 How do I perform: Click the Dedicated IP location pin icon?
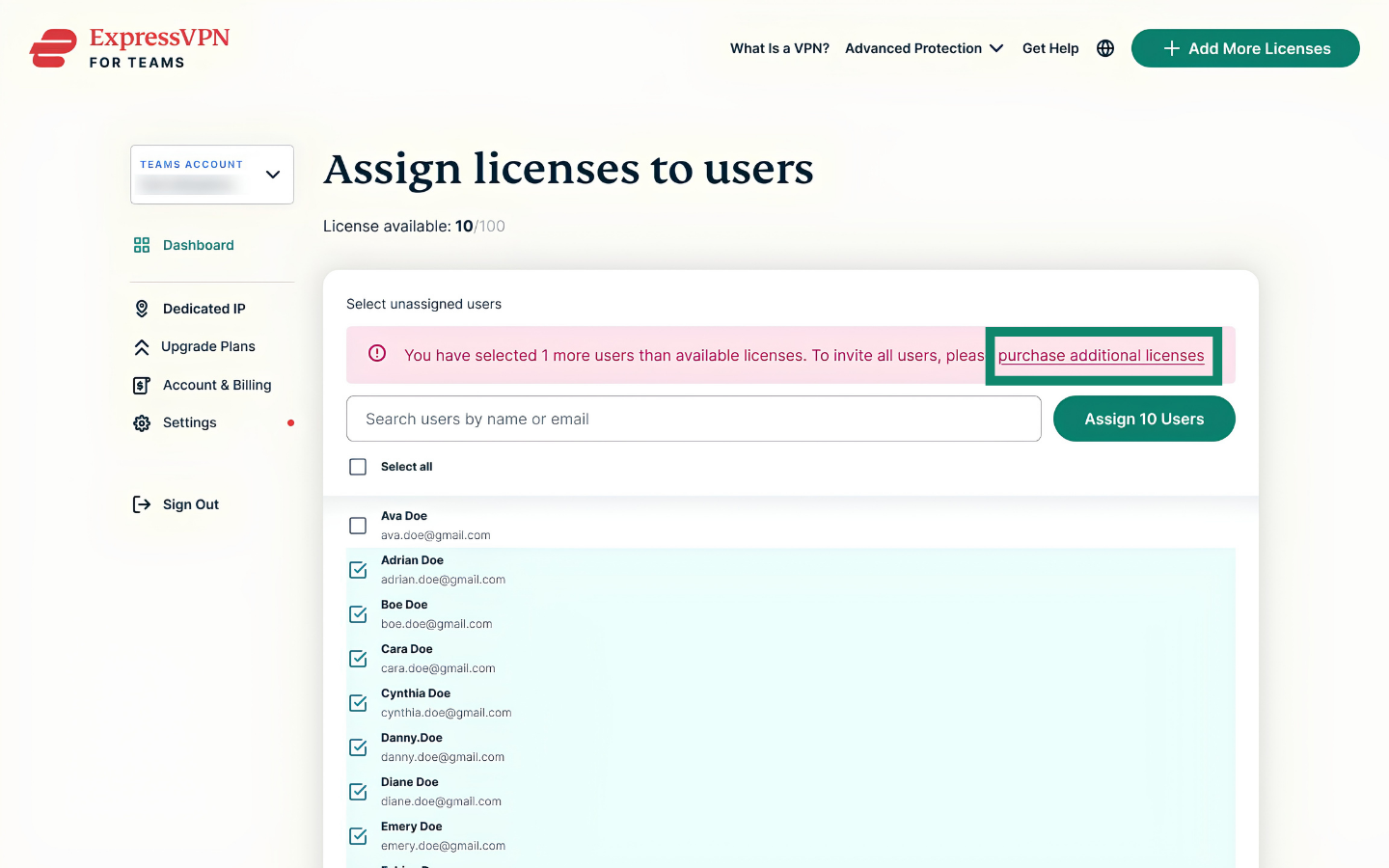pyautogui.click(x=142, y=309)
